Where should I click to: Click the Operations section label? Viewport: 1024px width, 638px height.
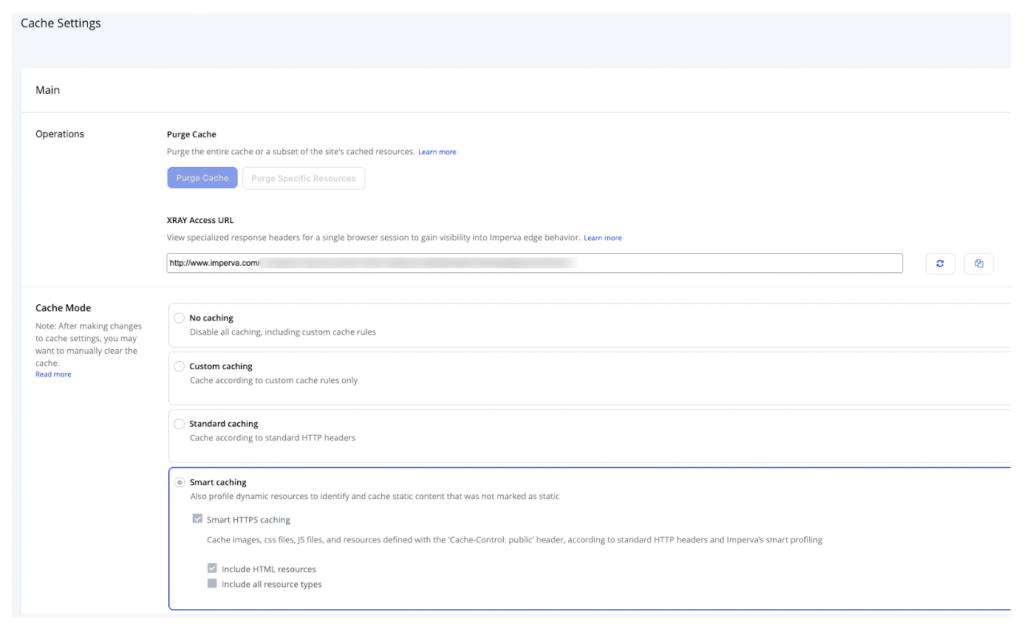tap(61, 133)
